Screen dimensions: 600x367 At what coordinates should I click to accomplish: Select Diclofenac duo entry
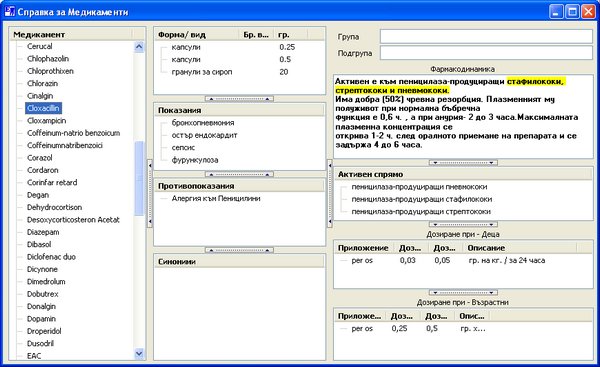tap(51, 257)
